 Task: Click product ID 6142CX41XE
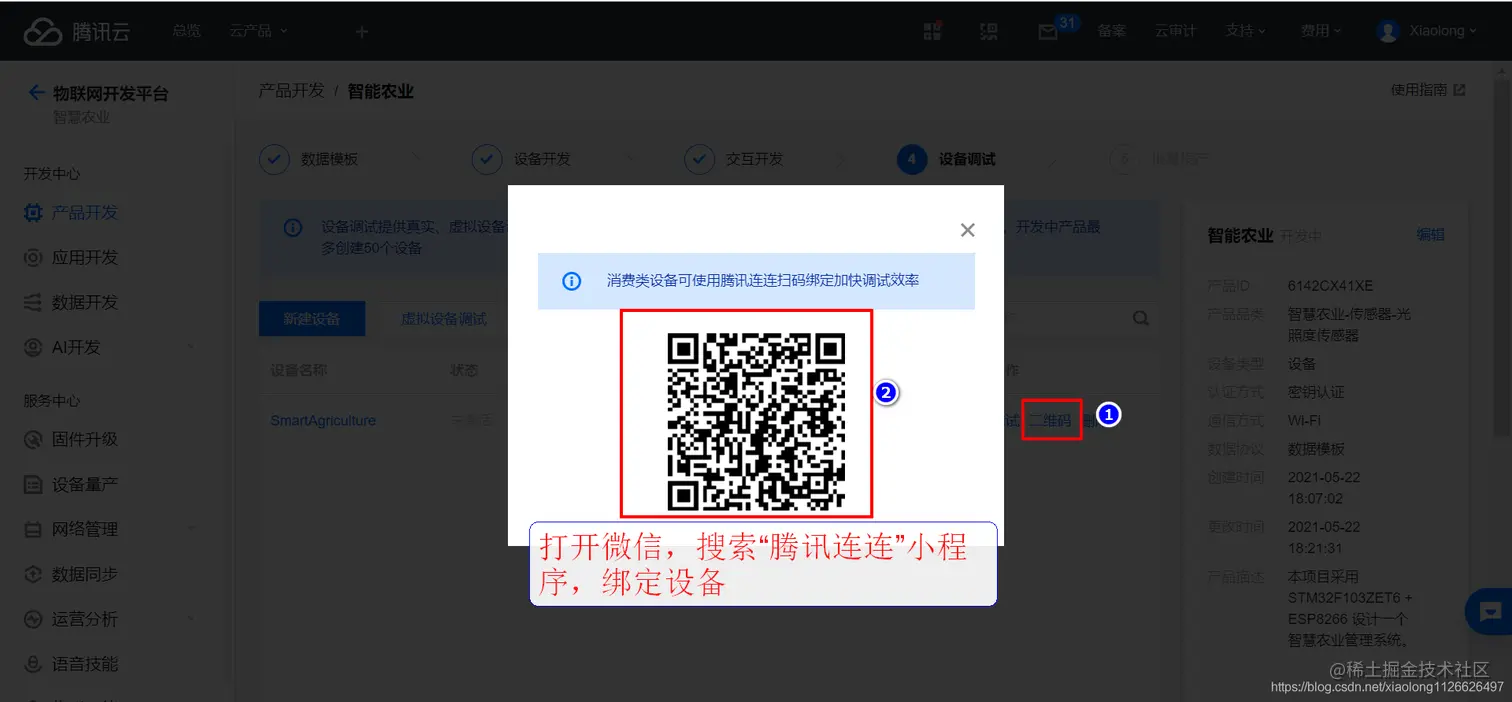click(1330, 286)
